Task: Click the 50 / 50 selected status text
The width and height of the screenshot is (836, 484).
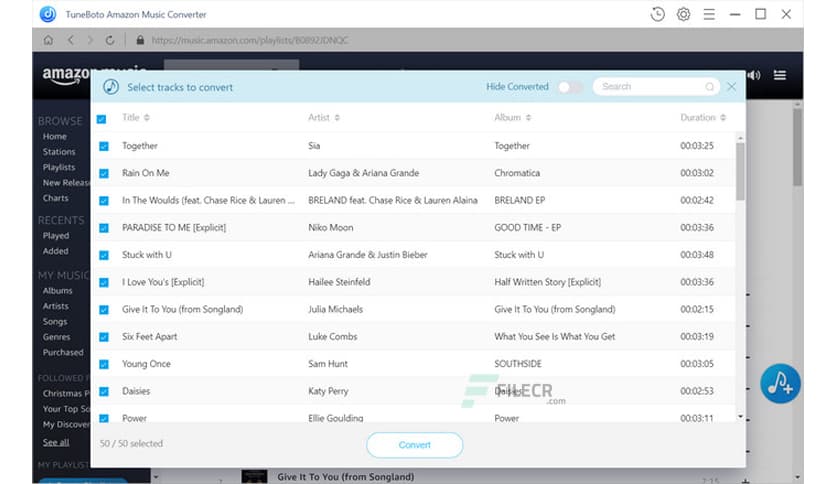Action: click(x=131, y=443)
